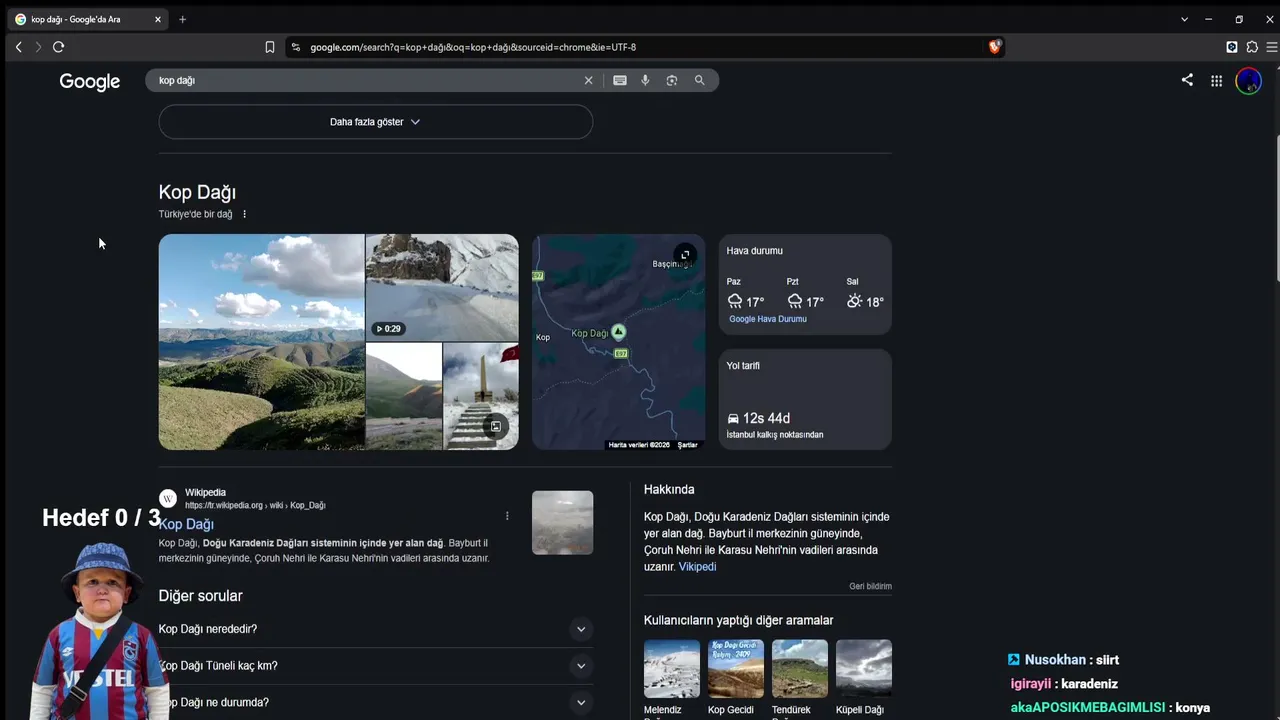Click 'Kullanıcıların yaptığı diğer aramalar' heading
This screenshot has width=1280, height=720.
[x=739, y=621]
